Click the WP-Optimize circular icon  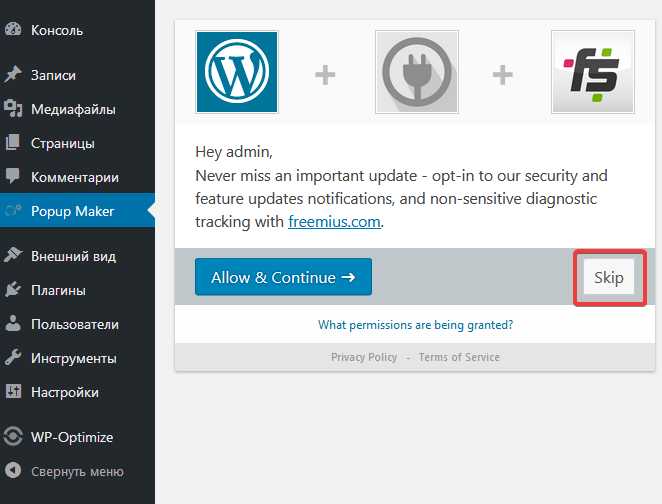(13, 436)
